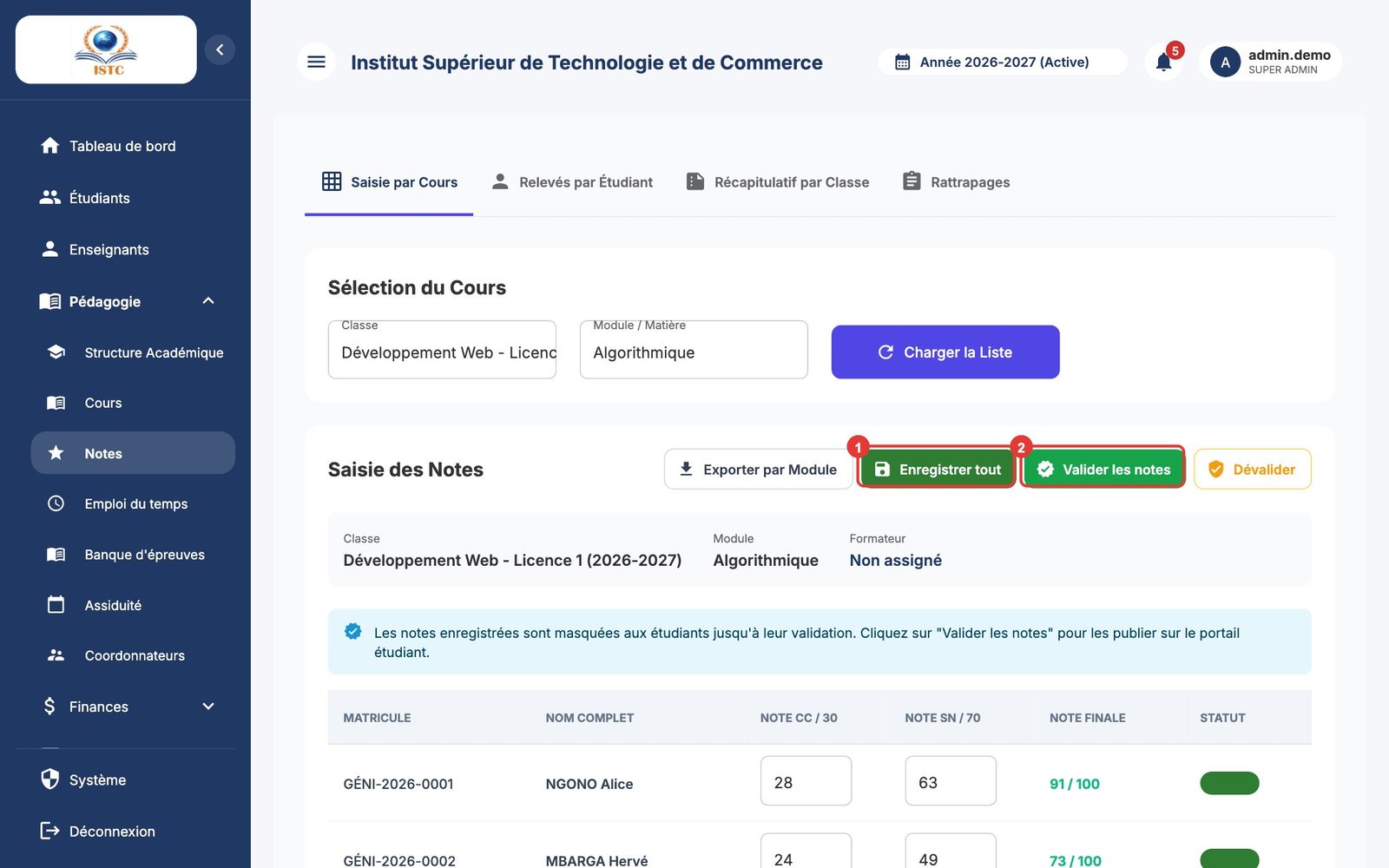Click the admin avatar circle
This screenshot has height=868, width=1389.
click(x=1225, y=62)
